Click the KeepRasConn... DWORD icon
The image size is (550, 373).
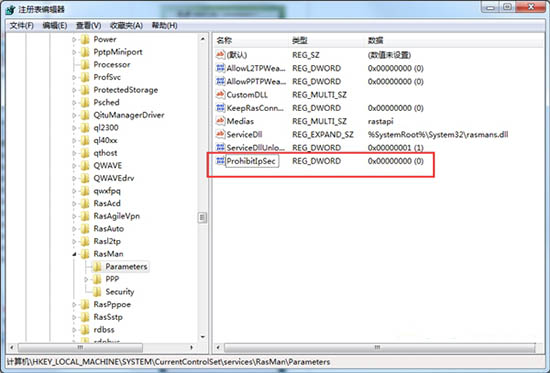click(x=220, y=108)
